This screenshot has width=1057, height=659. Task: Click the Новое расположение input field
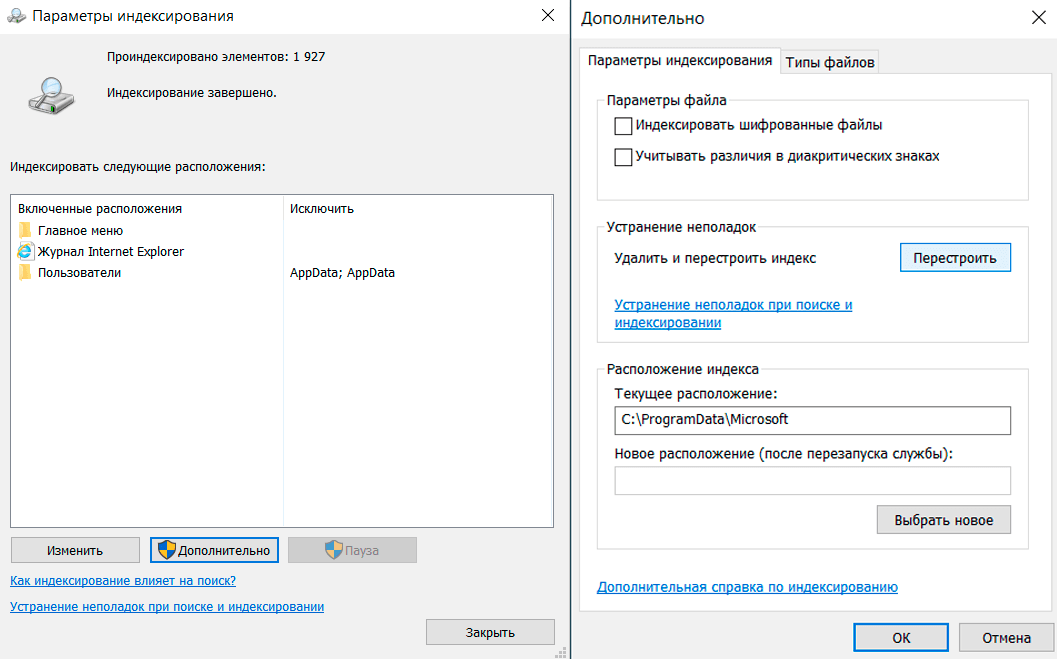click(812, 480)
